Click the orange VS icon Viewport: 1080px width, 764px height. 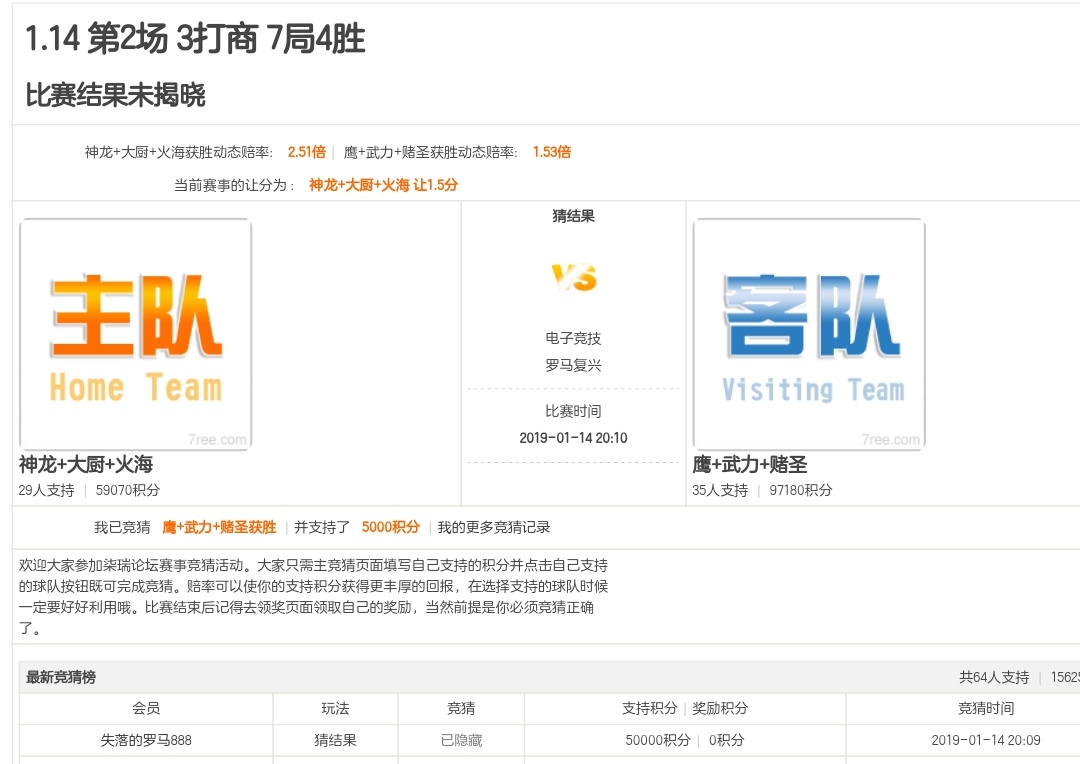coord(573,277)
